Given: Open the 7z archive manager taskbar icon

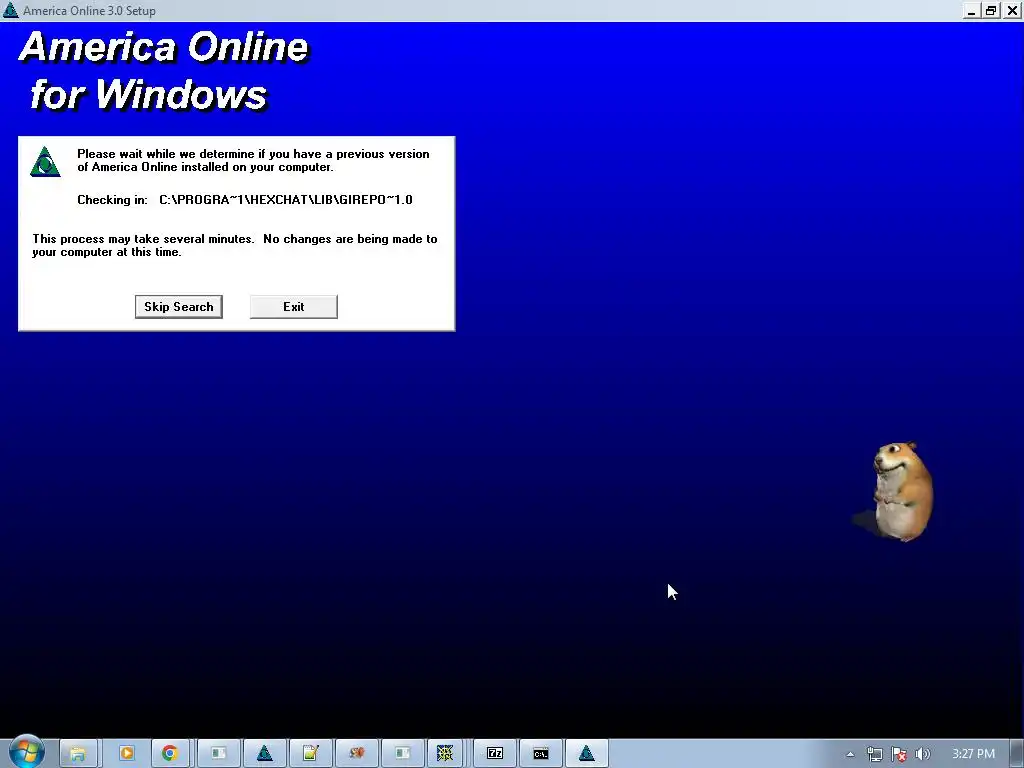Looking at the screenshot, I should 495,754.
